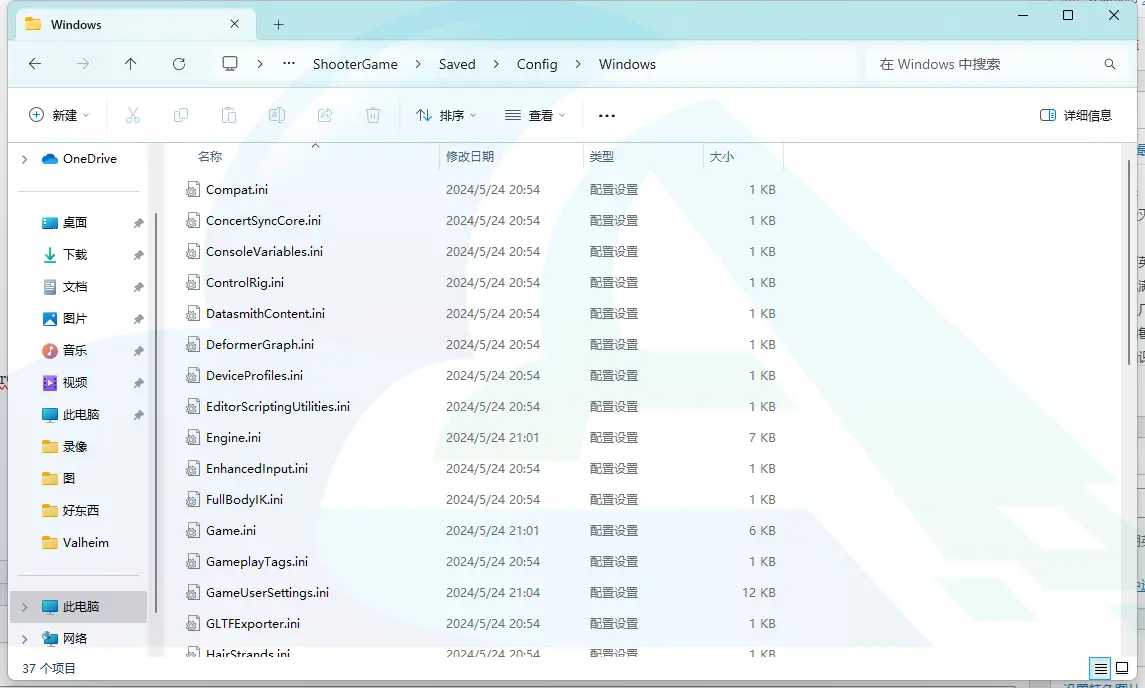
Task: Click the Share toolbar icon
Action: (325, 115)
